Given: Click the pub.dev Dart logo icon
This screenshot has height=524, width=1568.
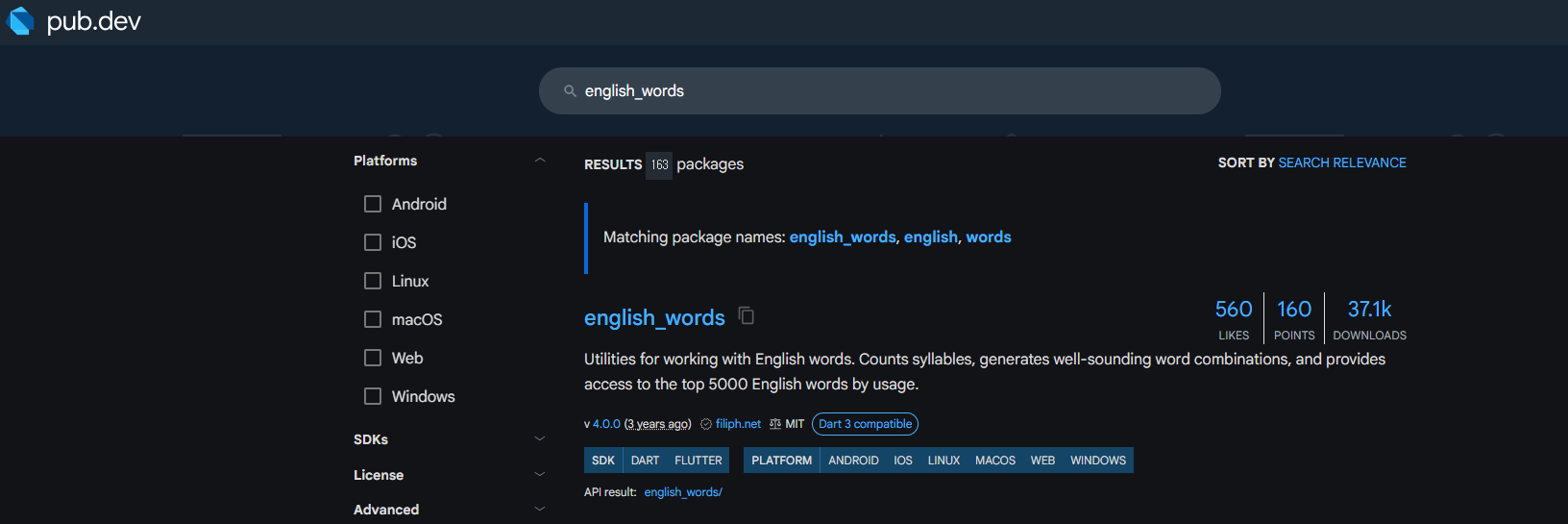Looking at the screenshot, I should 20,20.
